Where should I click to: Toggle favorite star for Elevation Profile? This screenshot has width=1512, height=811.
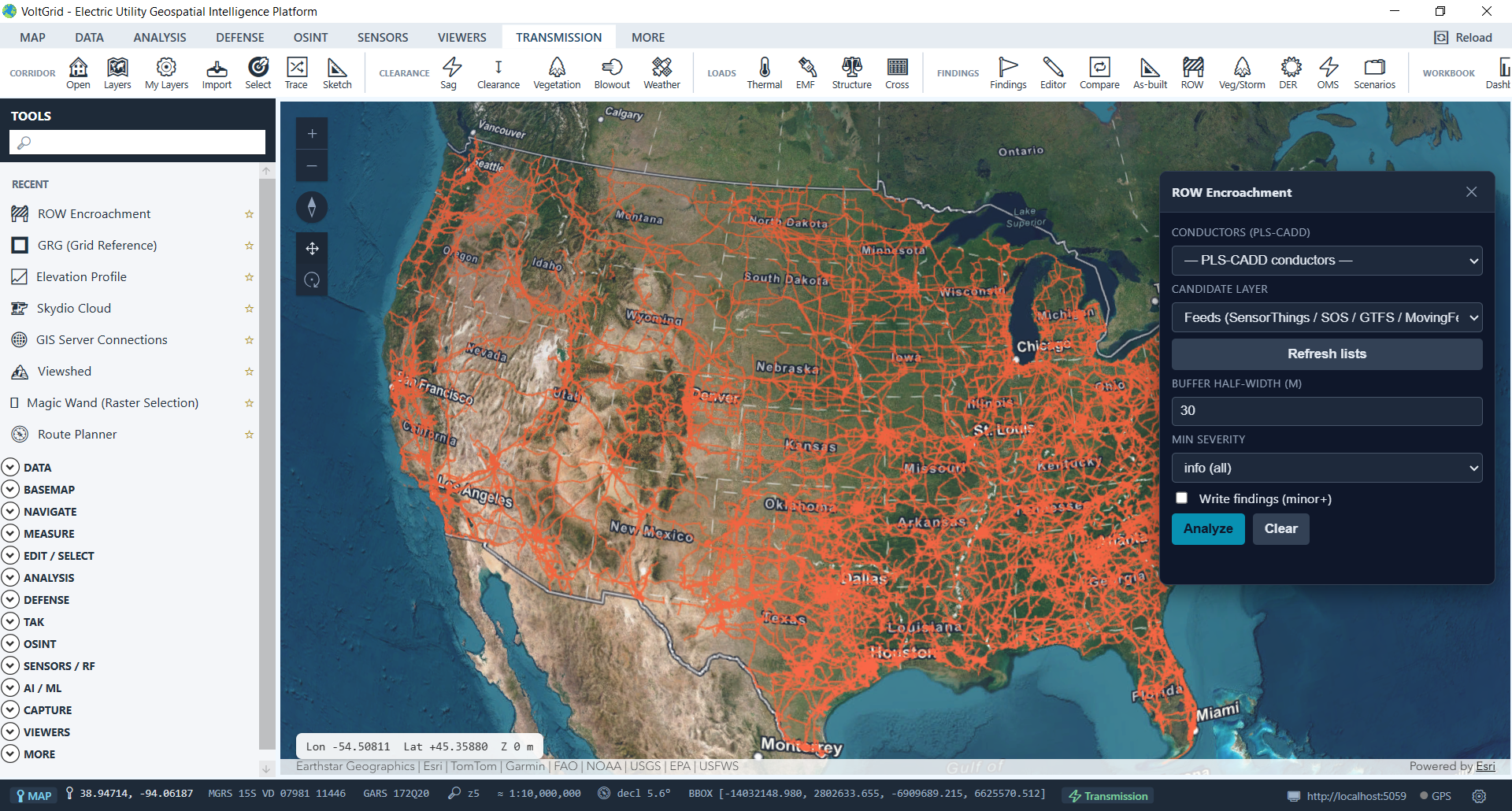249,277
